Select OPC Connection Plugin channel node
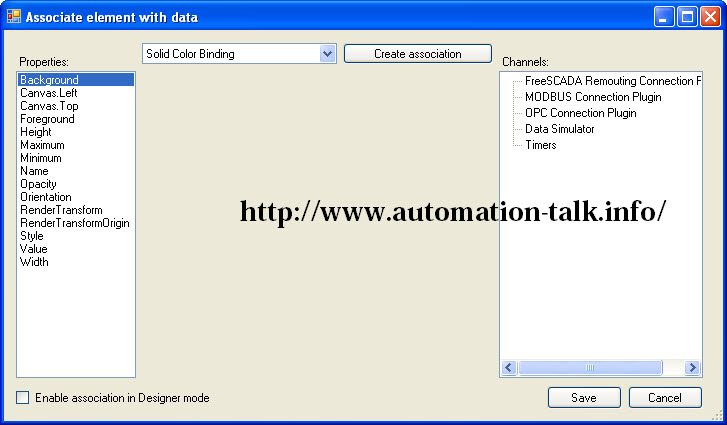 [x=580, y=113]
